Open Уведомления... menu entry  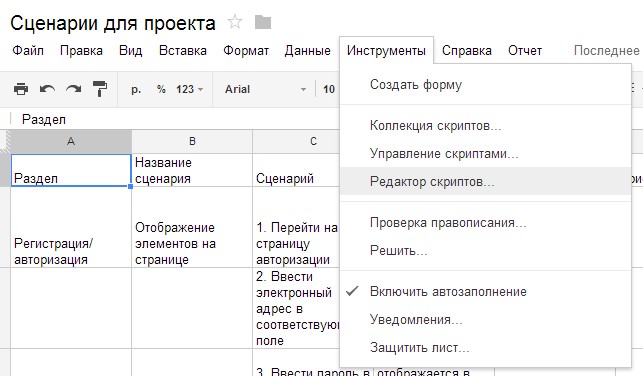click(x=486, y=319)
